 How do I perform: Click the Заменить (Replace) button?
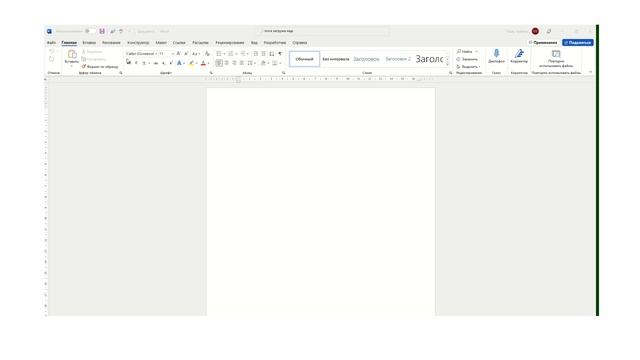[x=467, y=59]
